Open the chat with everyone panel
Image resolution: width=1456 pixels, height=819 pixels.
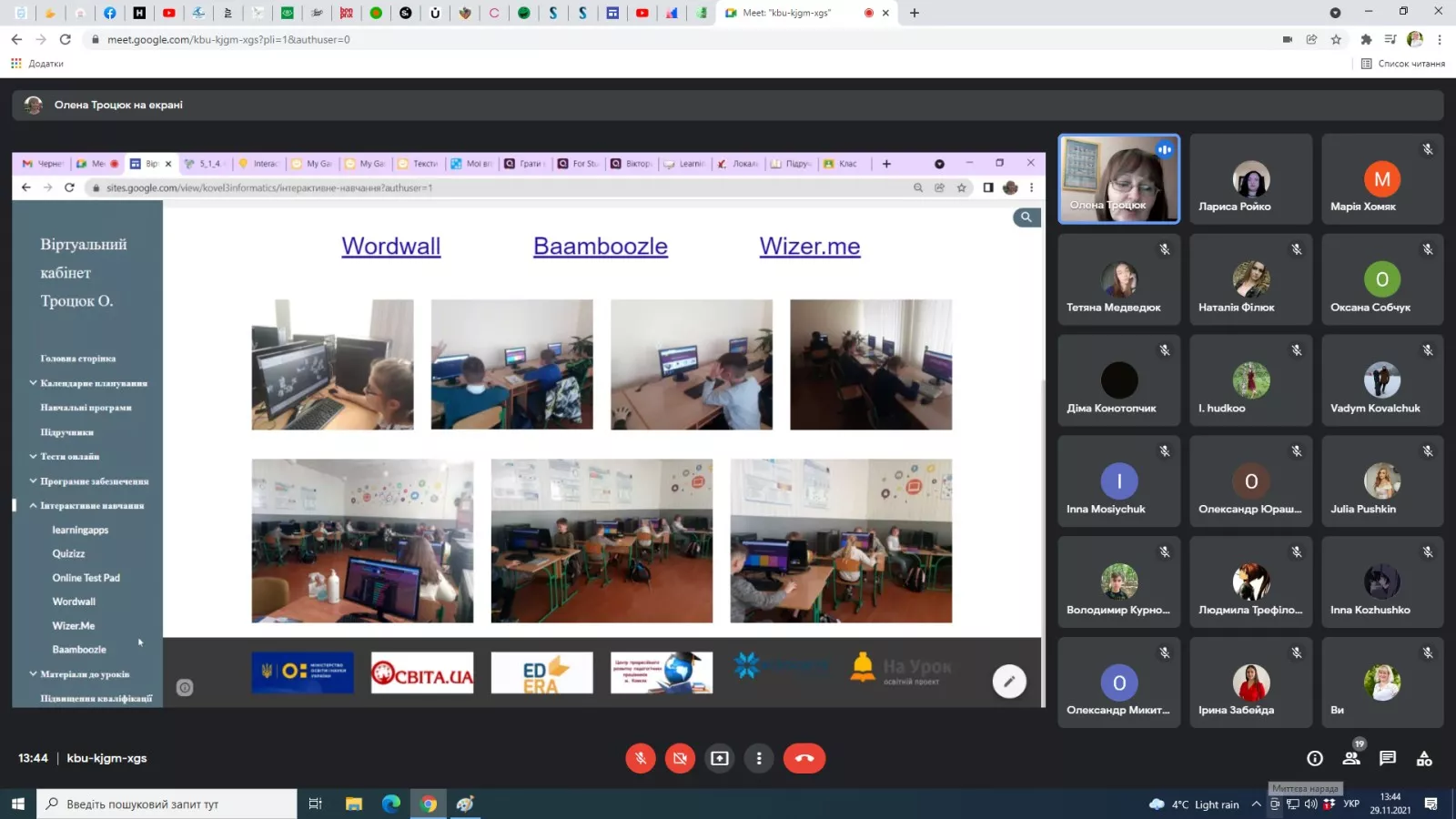click(1388, 758)
